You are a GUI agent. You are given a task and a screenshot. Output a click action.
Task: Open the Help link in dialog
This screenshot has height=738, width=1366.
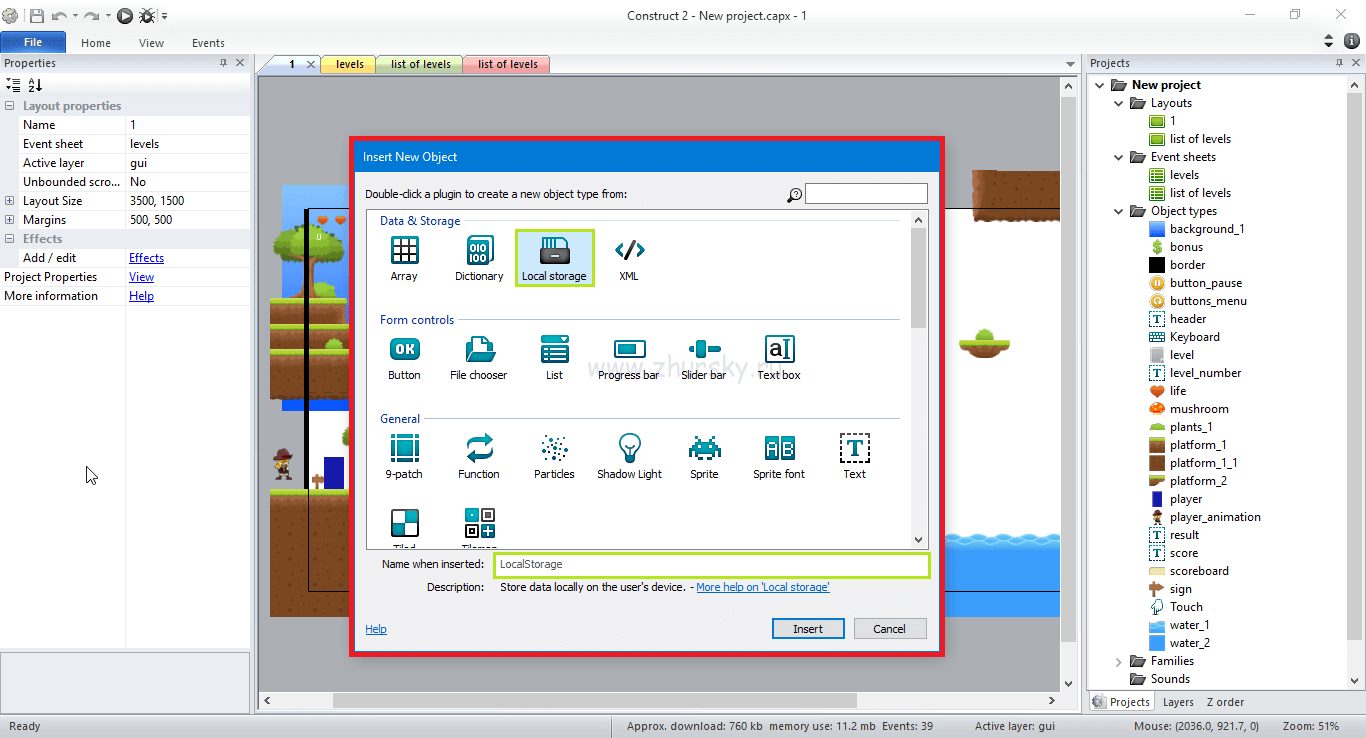376,629
